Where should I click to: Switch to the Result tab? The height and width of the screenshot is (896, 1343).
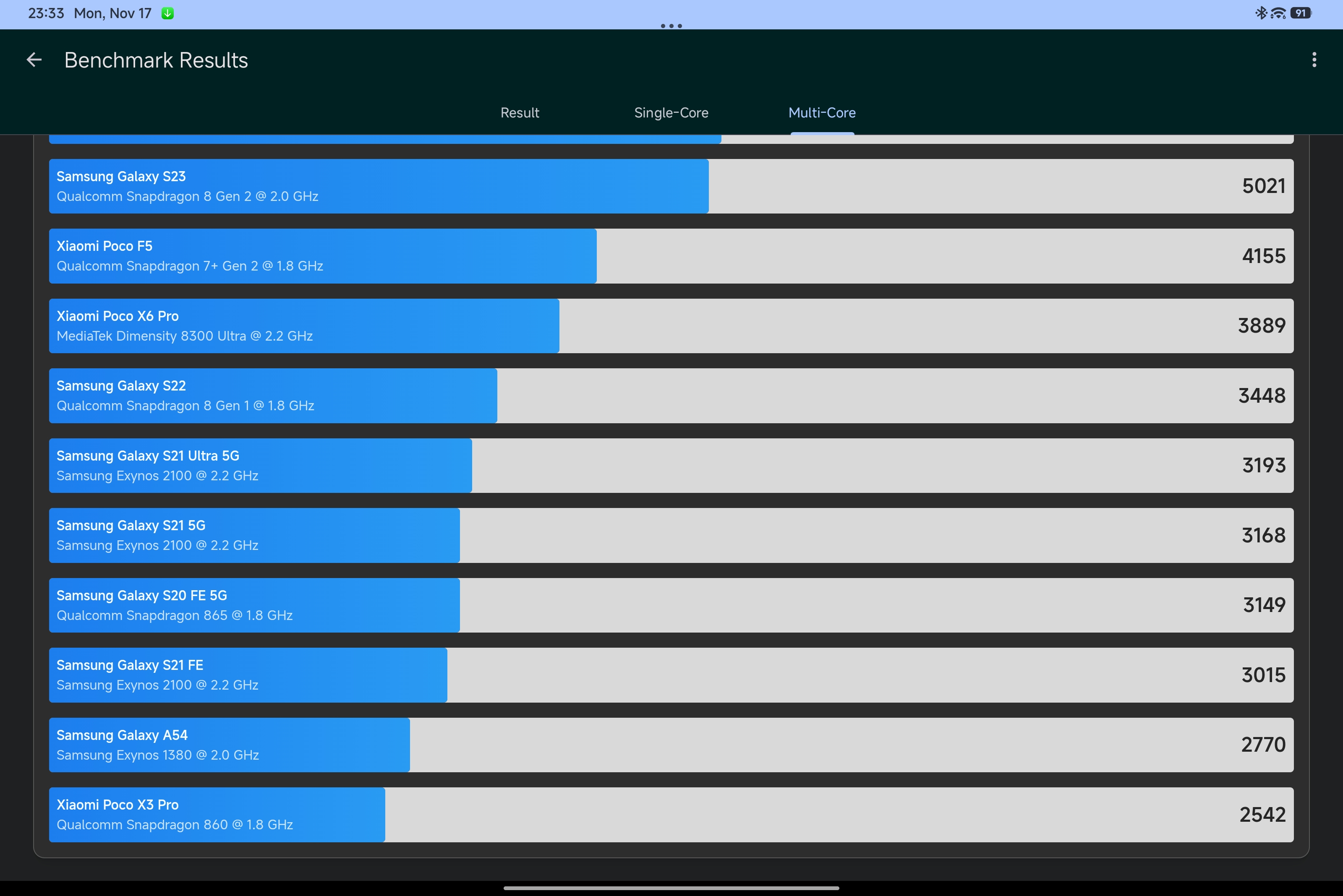tap(520, 112)
